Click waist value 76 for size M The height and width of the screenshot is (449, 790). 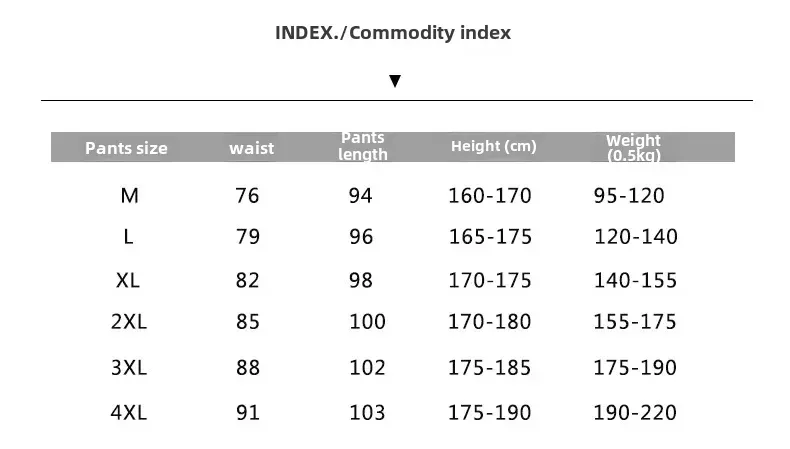247,196
